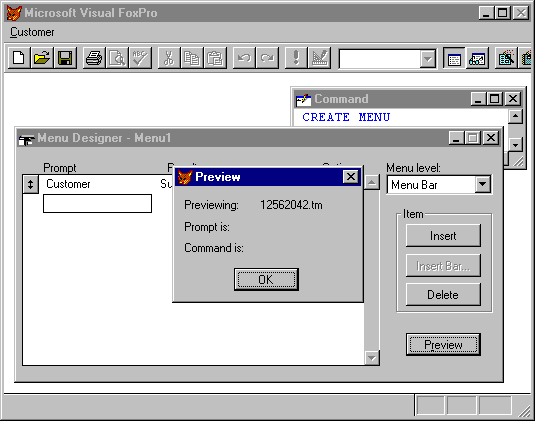Screen dimensions: 535x421
Task: Maximize the Command window
Action: point(495,99)
